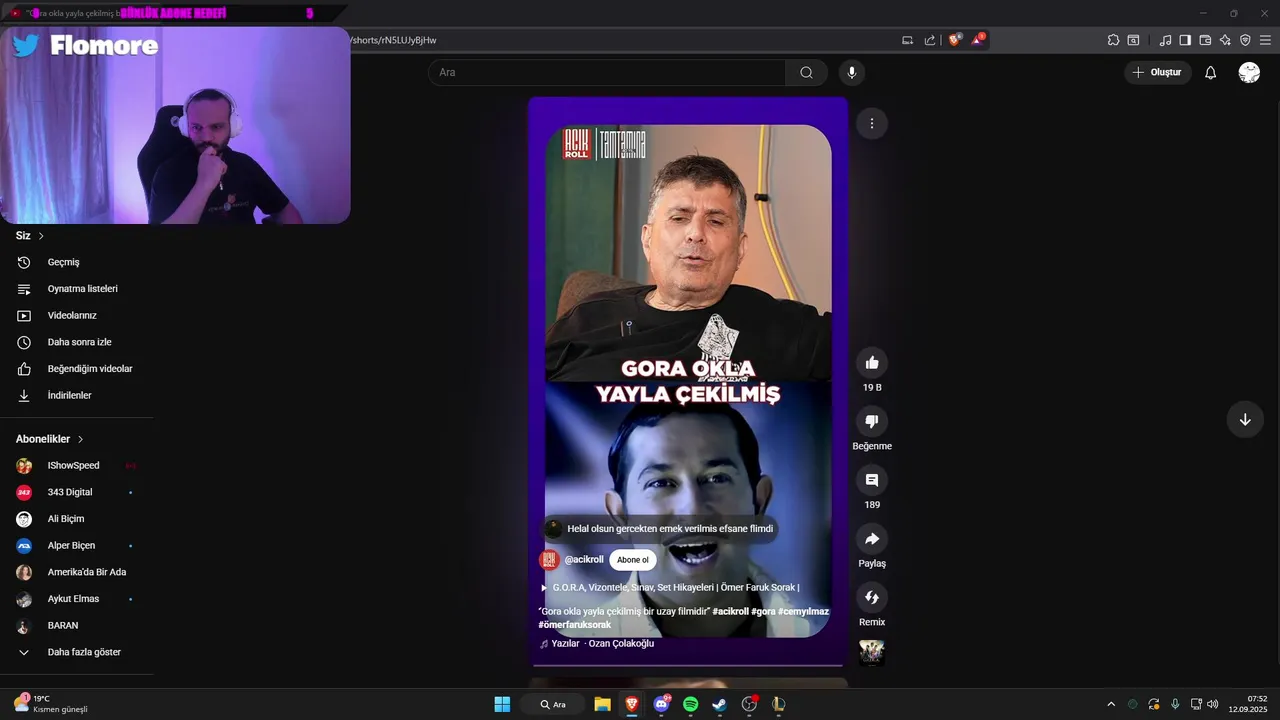1280x720 pixels.
Task: Share the short via Paylaş
Action: coord(872,539)
